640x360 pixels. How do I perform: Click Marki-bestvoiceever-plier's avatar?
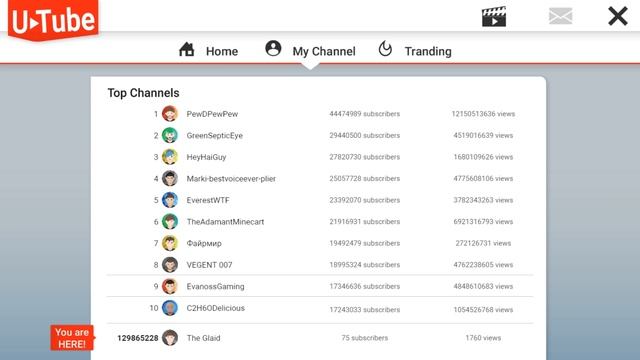point(170,178)
